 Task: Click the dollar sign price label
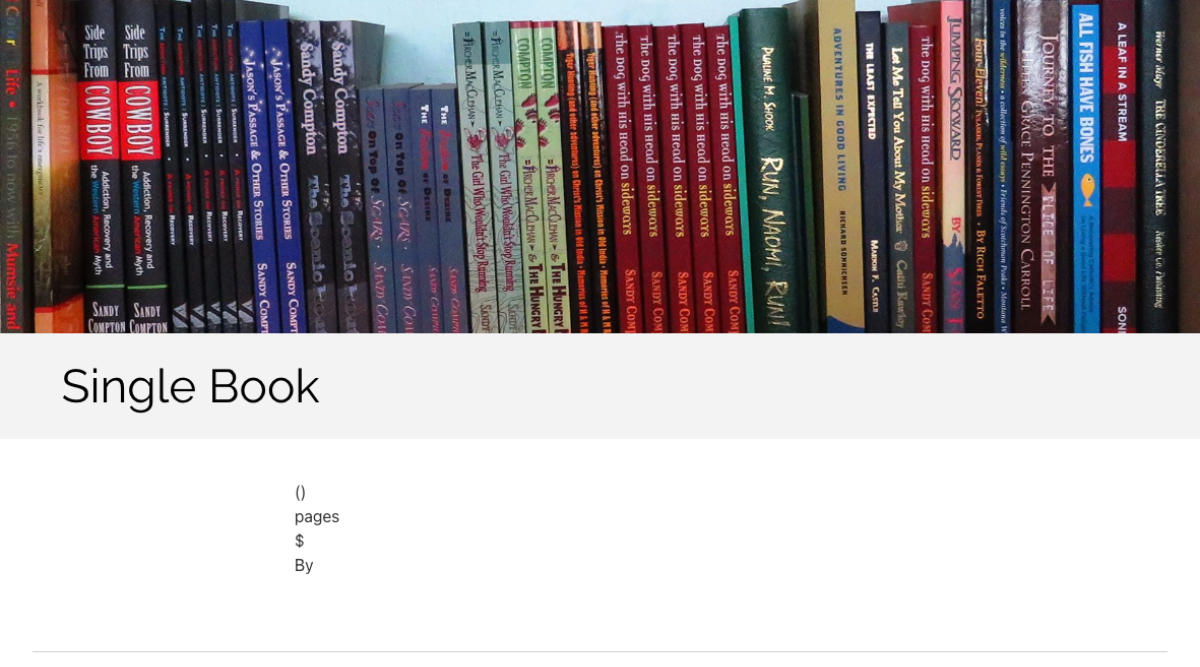(x=299, y=541)
